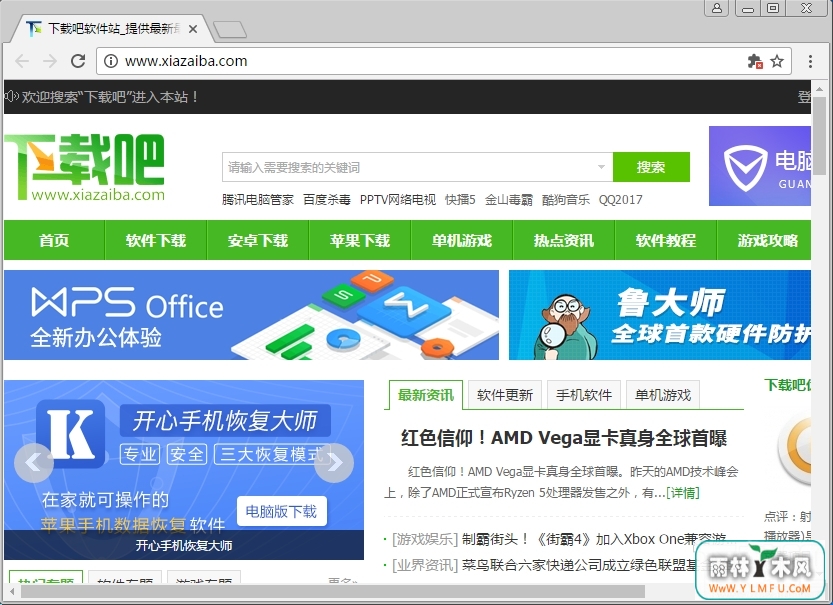The image size is (833, 605).
Task: Click the 鲁大师 banner ad
Action: pos(660,315)
